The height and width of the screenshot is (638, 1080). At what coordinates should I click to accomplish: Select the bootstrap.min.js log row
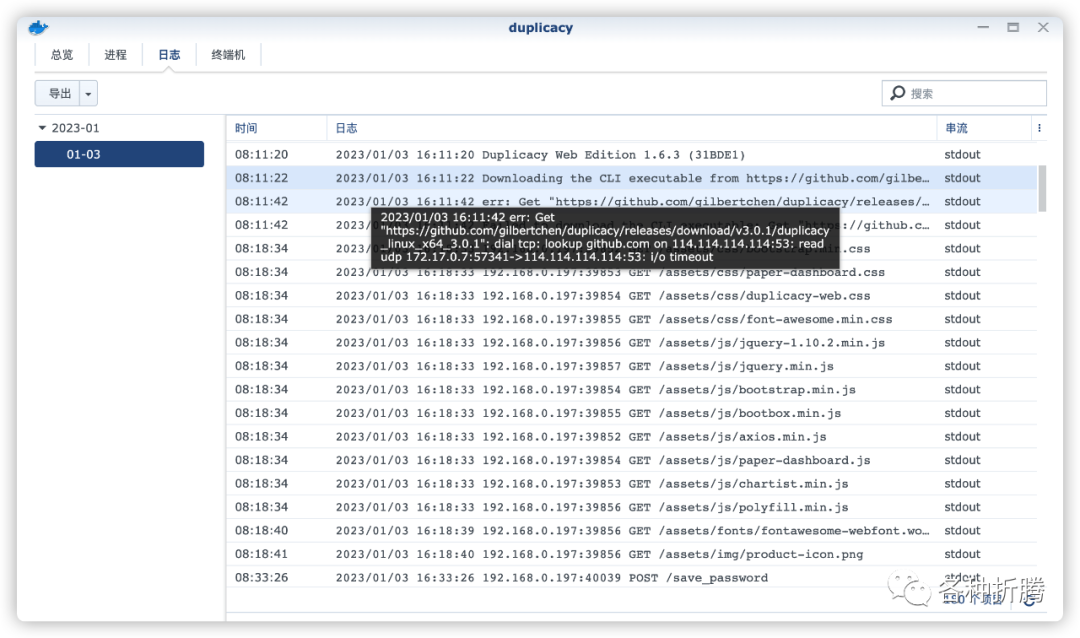[632, 389]
